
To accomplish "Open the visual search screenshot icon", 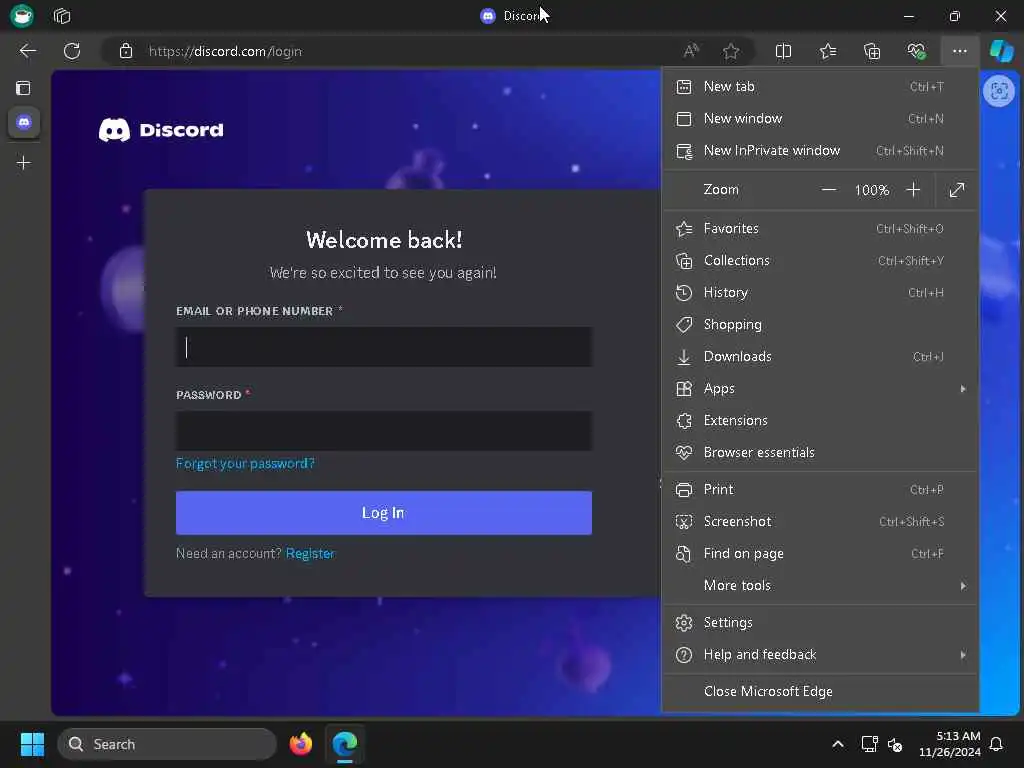I will 999,91.
